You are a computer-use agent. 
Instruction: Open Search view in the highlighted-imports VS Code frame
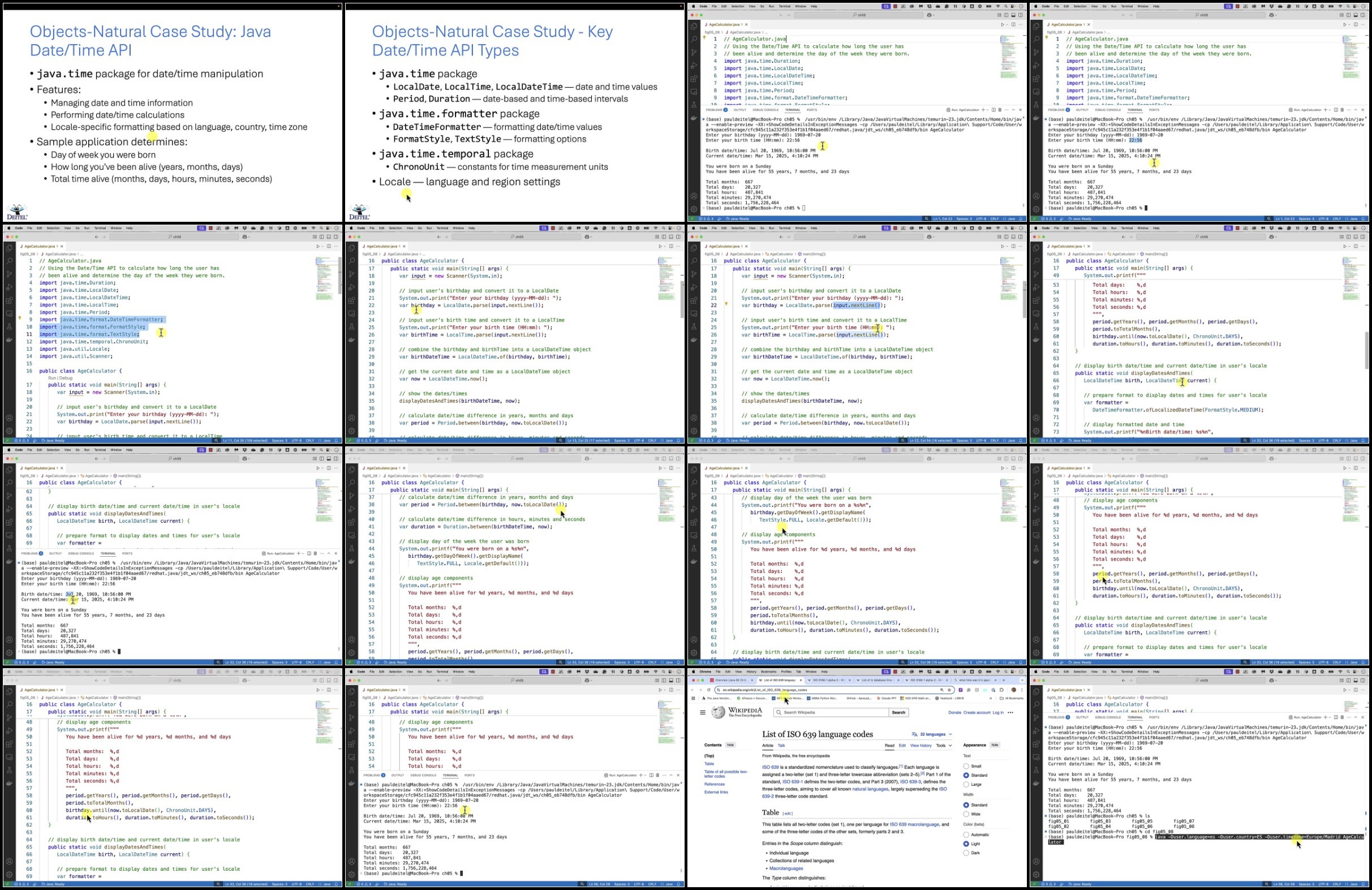tap(9, 260)
